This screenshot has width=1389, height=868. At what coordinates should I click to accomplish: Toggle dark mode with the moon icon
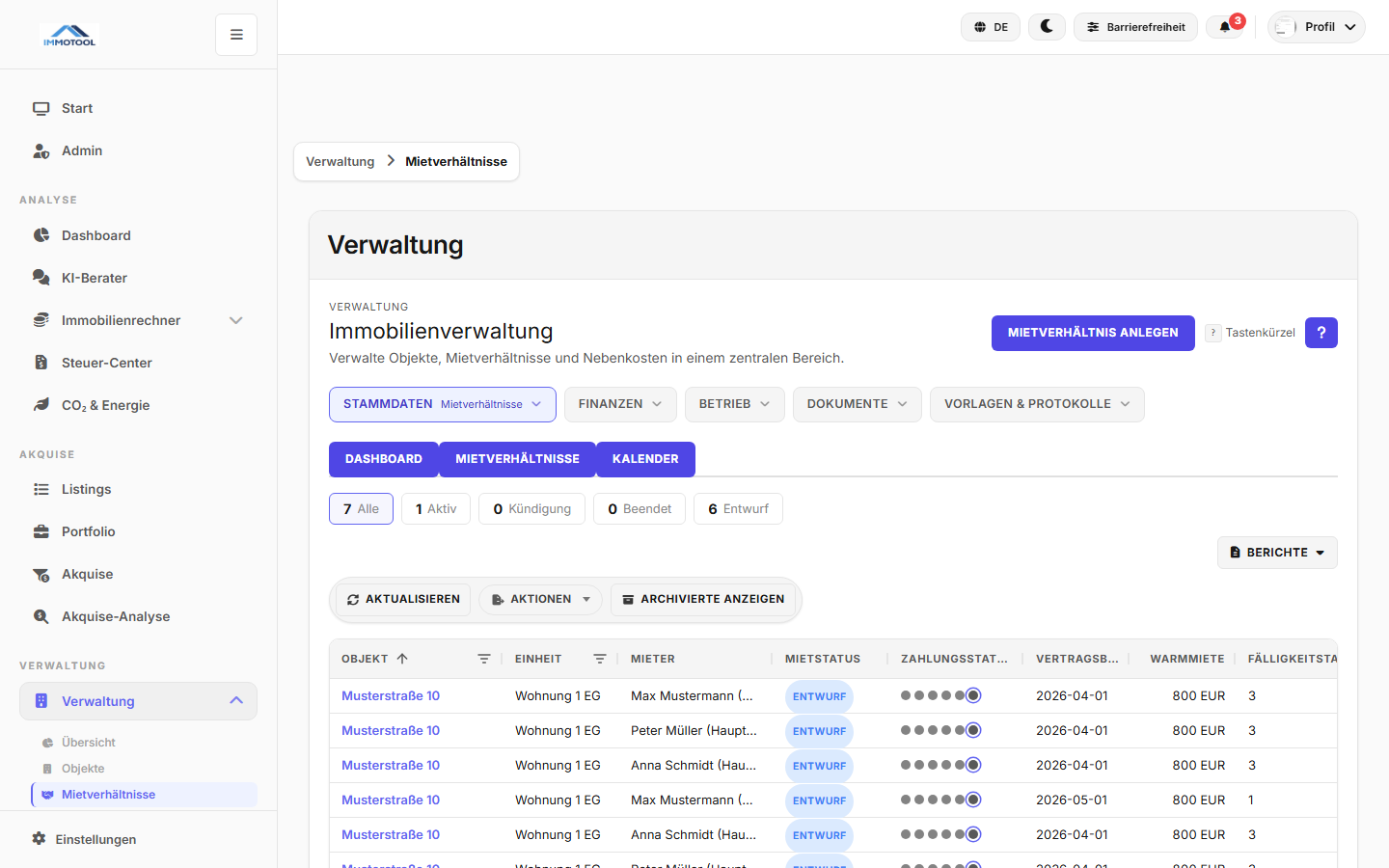coord(1047,27)
